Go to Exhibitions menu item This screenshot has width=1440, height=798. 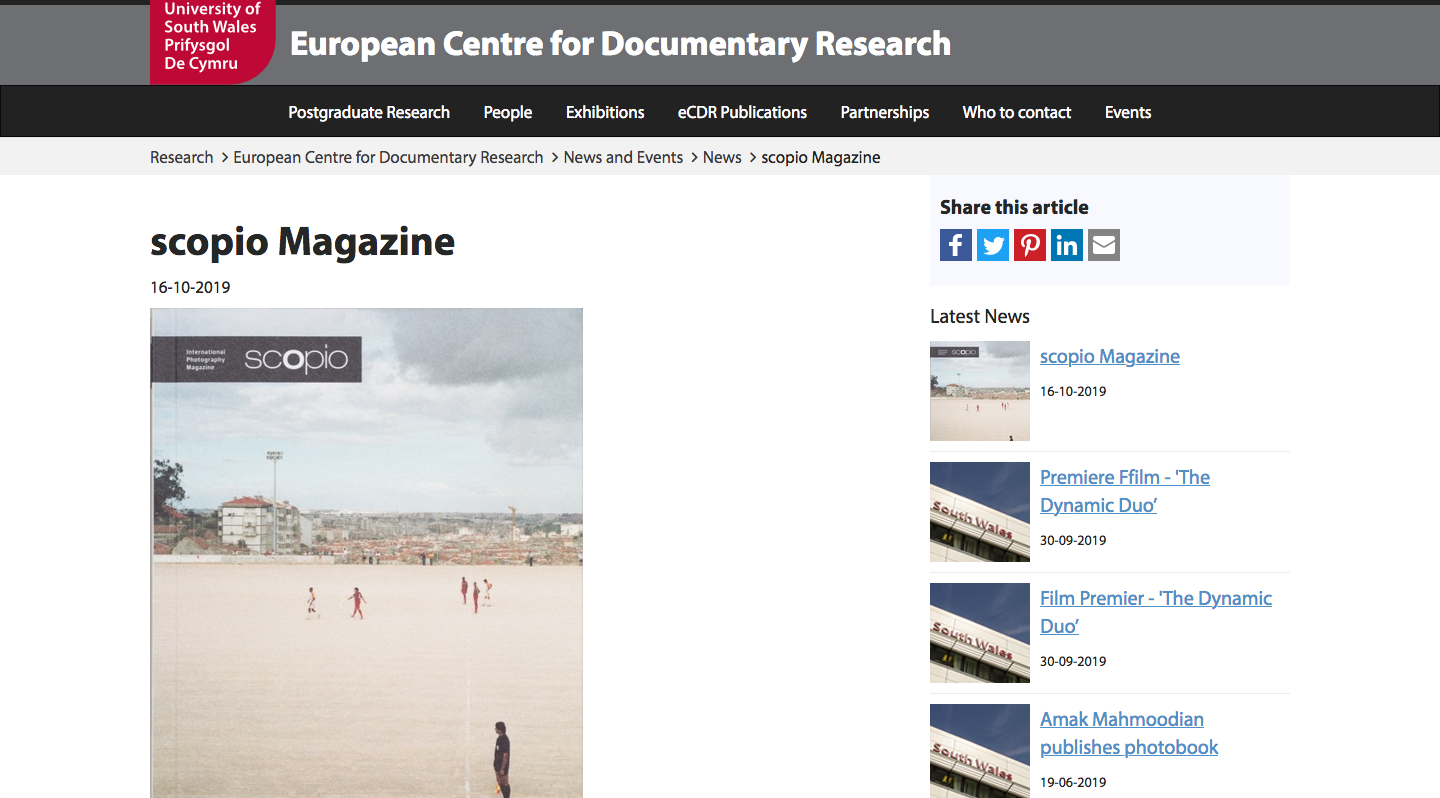[x=605, y=112]
